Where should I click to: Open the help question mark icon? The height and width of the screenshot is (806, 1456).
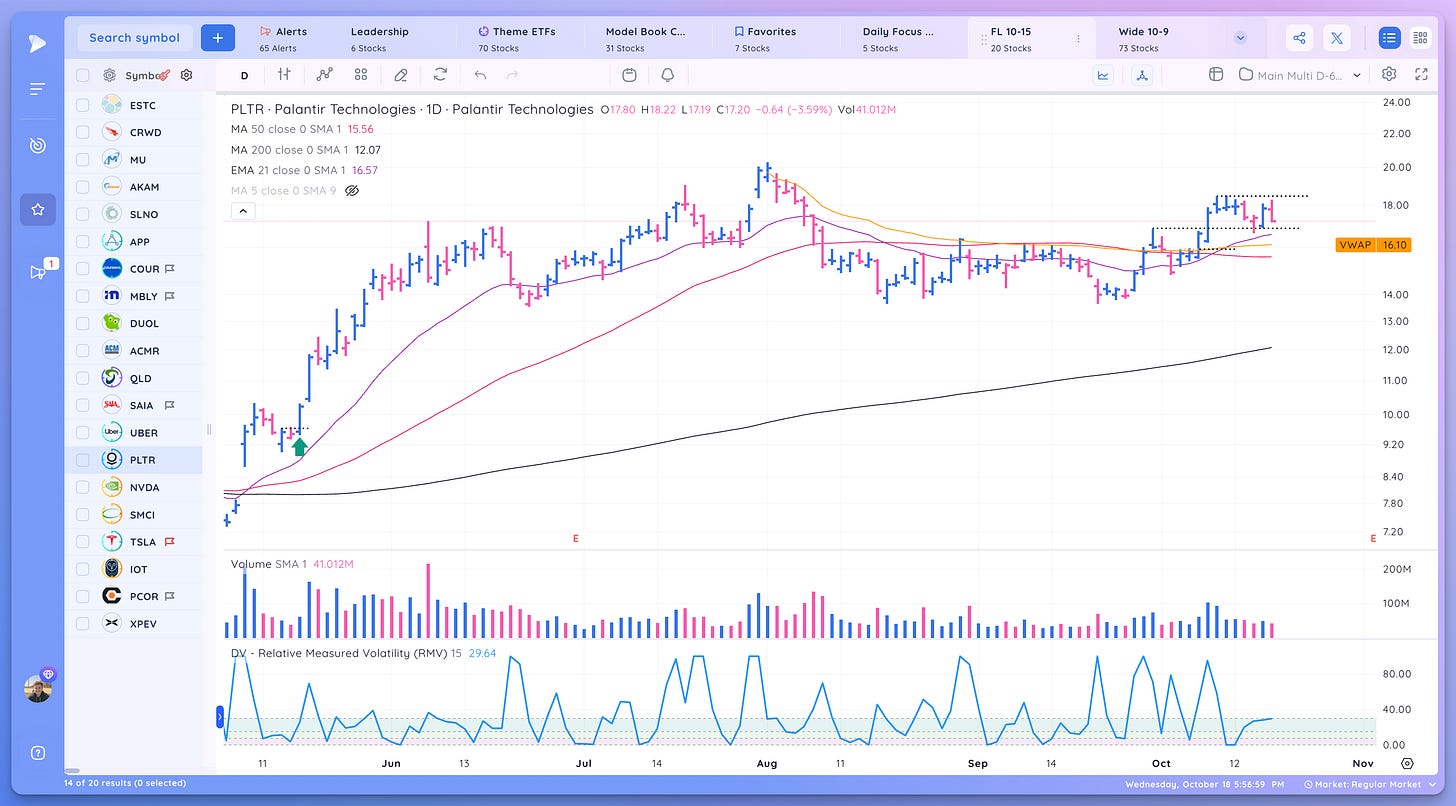pos(37,753)
